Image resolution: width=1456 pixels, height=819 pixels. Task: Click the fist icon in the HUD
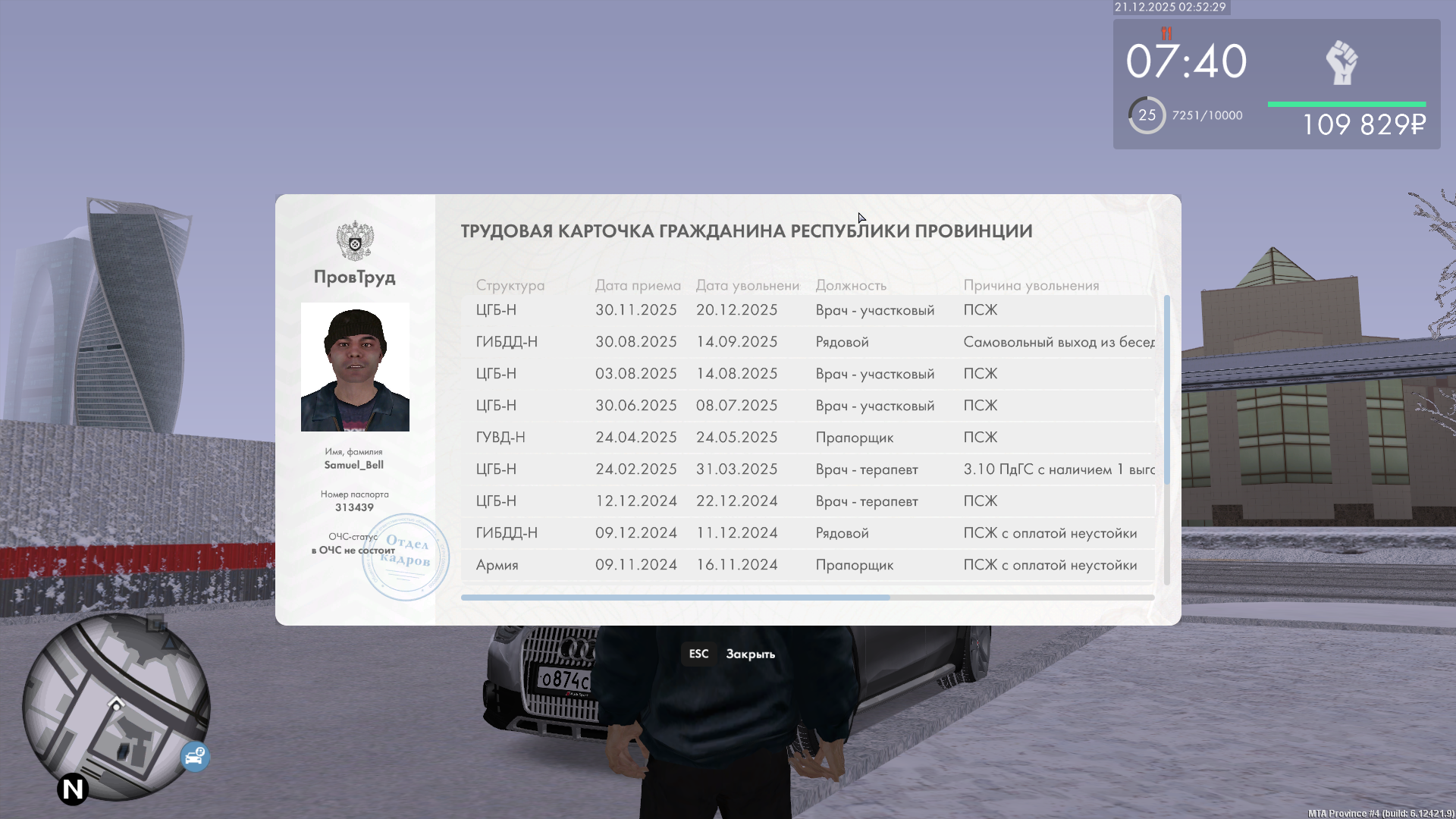1341,62
